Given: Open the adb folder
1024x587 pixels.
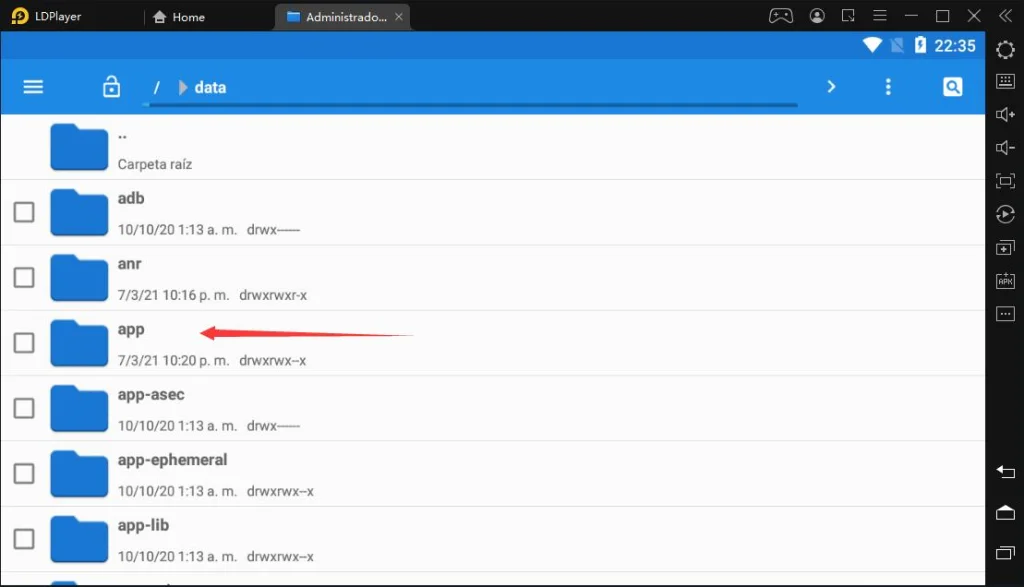Looking at the screenshot, I should pyautogui.click(x=492, y=213).
